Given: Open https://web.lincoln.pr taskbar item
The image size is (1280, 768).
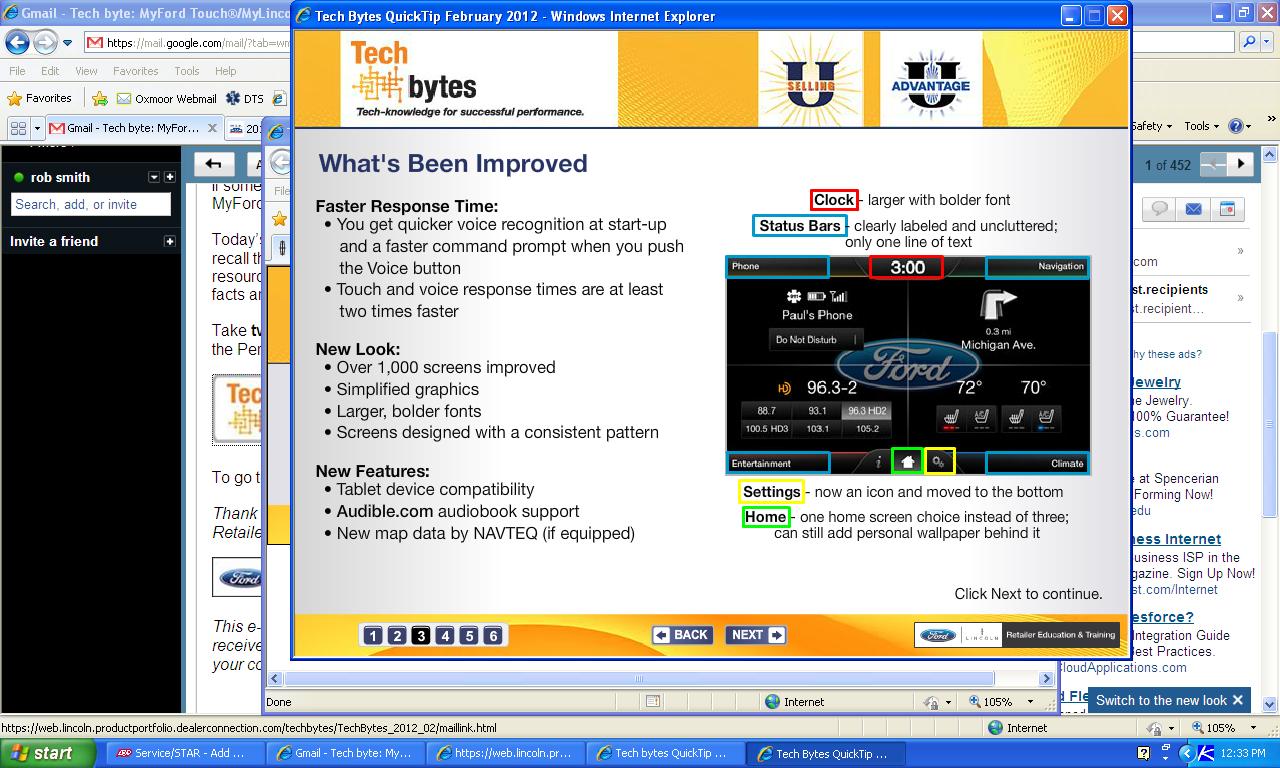Looking at the screenshot, I should (506, 753).
